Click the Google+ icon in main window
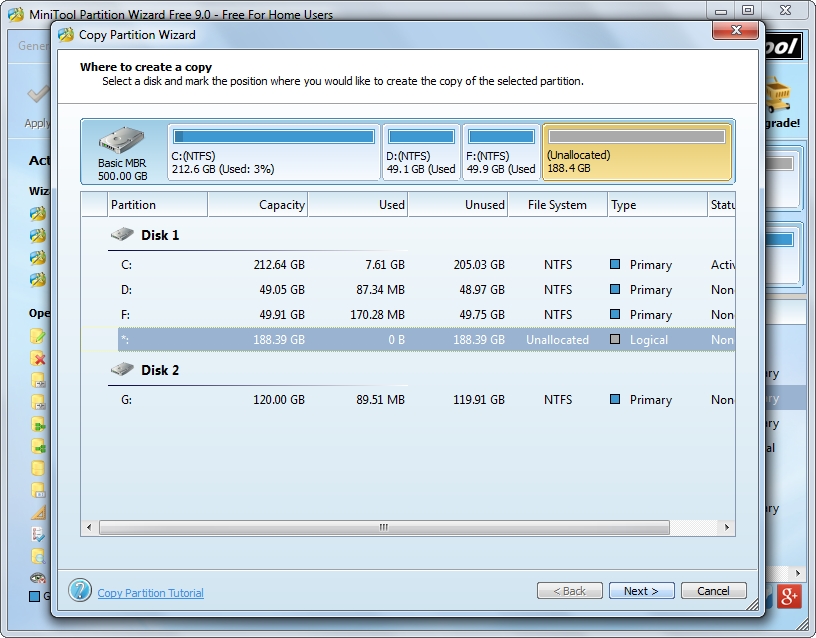Image resolution: width=816 pixels, height=638 pixels. point(789,596)
